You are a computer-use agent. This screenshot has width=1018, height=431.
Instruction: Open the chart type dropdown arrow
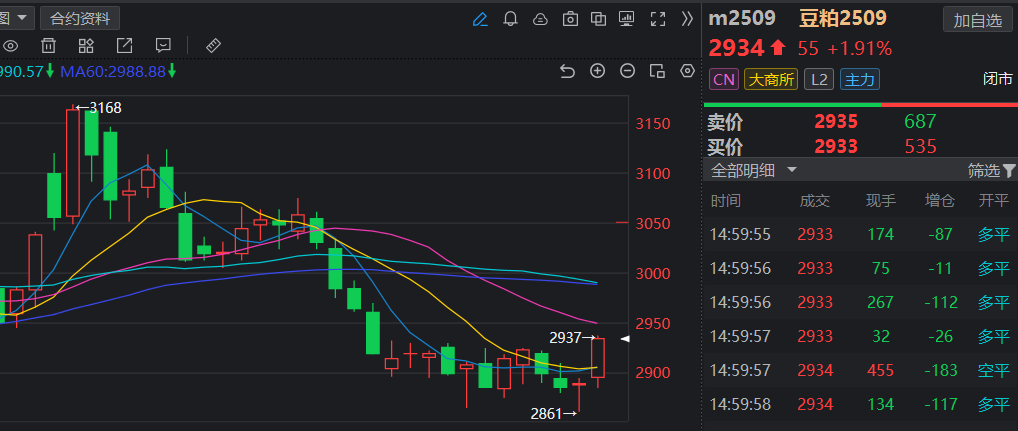(x=21, y=18)
